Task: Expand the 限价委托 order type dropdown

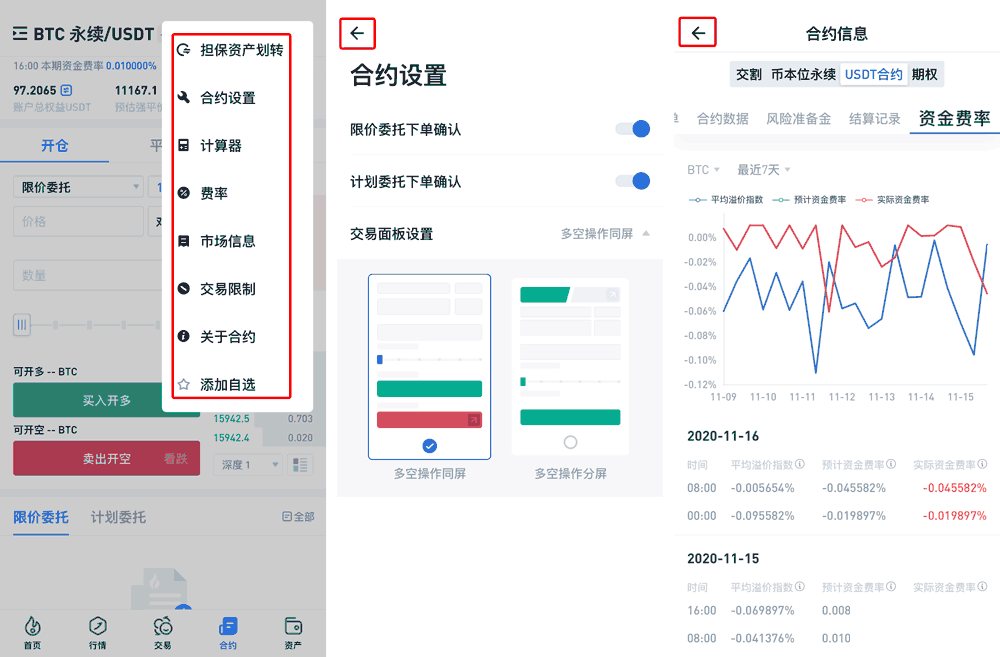Action: (x=78, y=187)
